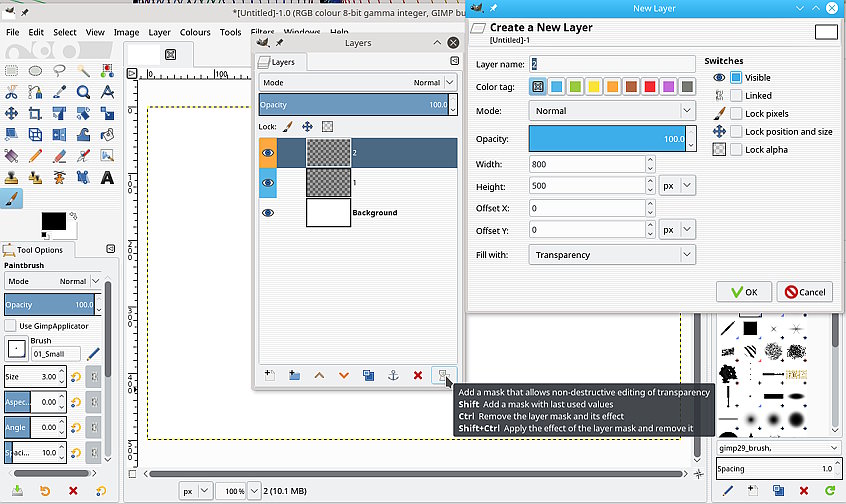
Task: Select the Free Select lasso tool
Action: pyautogui.click(x=59, y=71)
